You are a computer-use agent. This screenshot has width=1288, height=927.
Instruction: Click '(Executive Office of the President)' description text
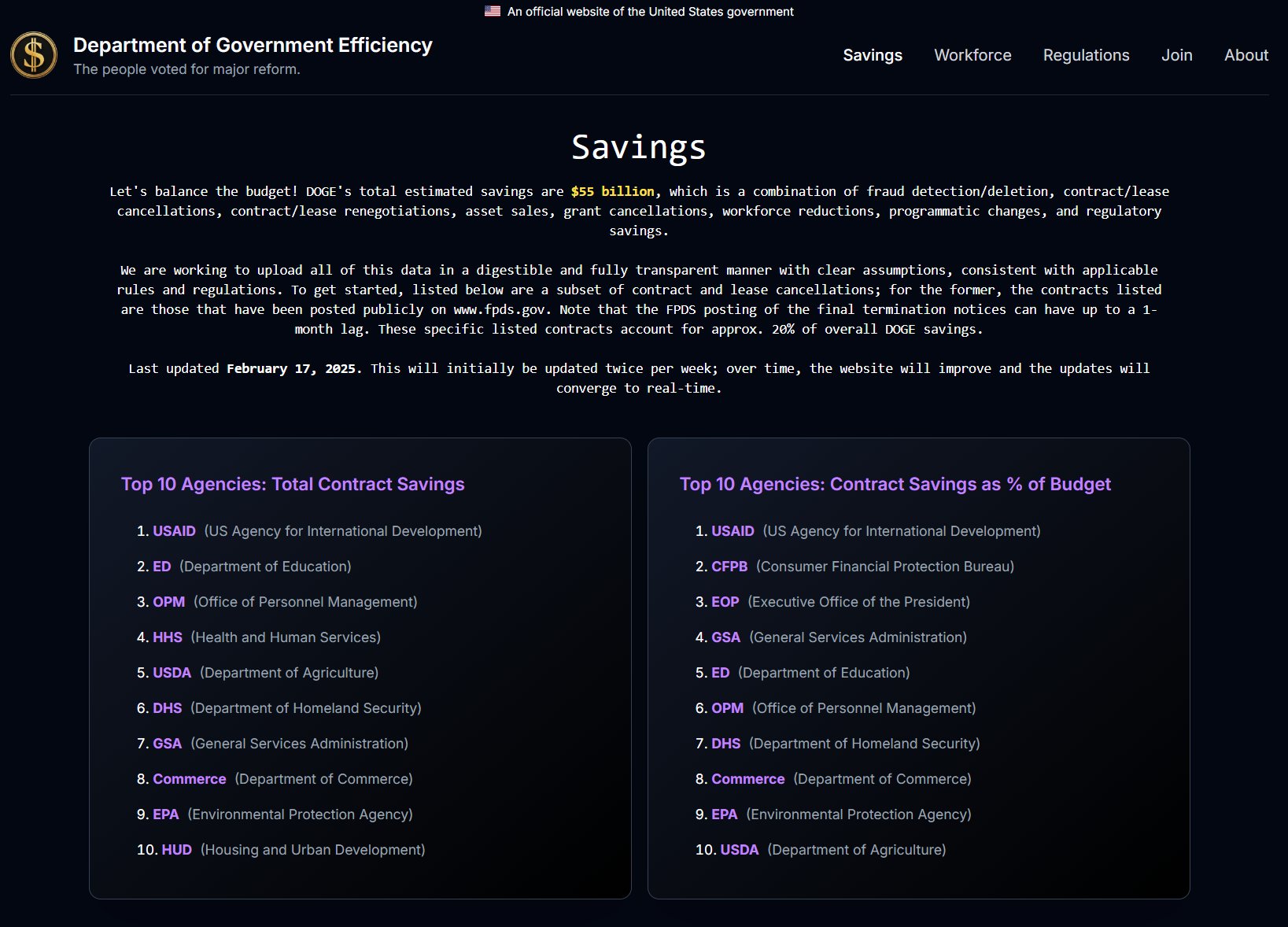858,602
